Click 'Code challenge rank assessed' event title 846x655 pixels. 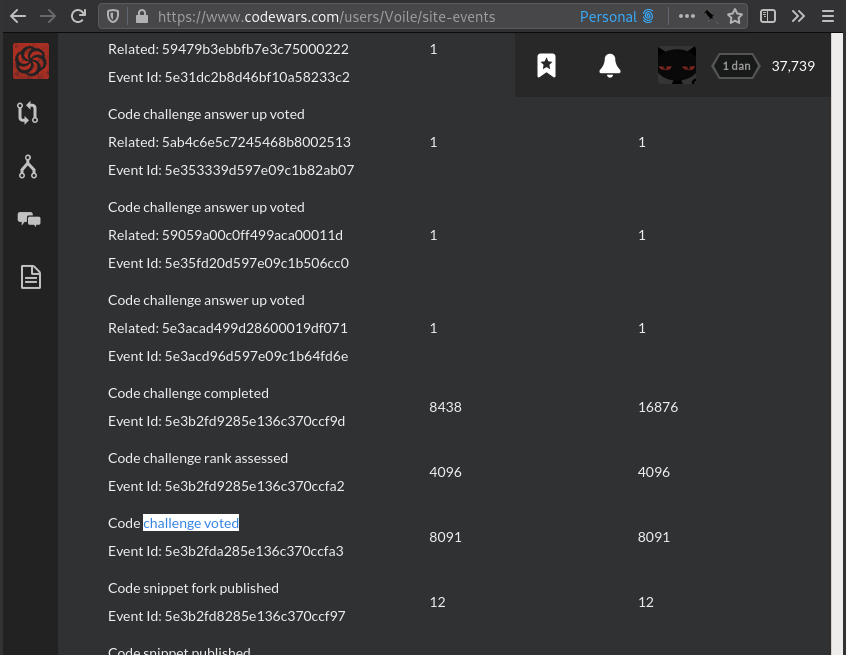pyautogui.click(x=198, y=458)
